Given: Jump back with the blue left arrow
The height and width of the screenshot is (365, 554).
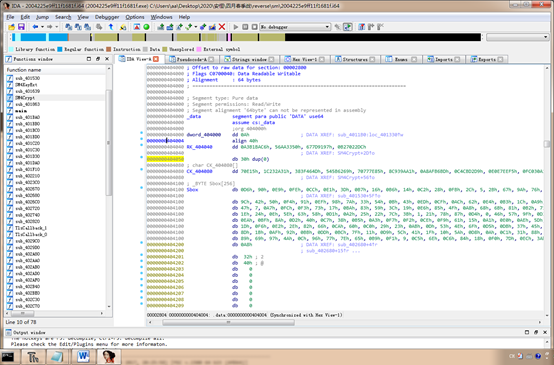Looking at the screenshot, I should [35, 27].
